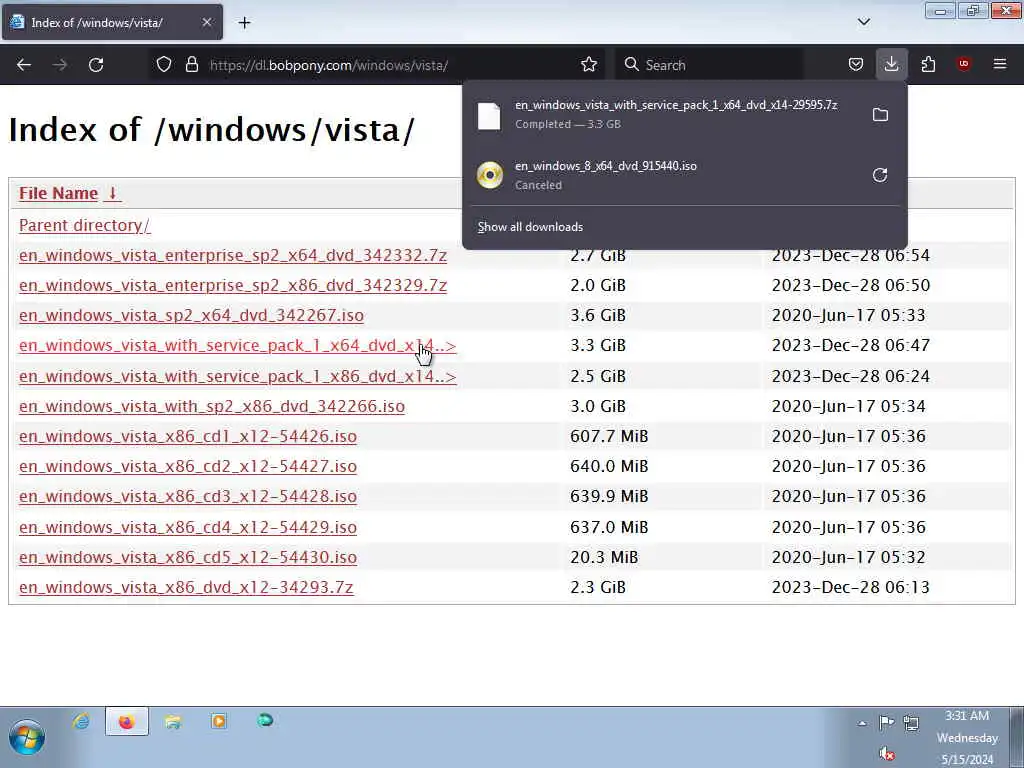Screen dimensions: 1024x768
Task: Download the x86 cd3 x12-54428 iso
Action: (188, 496)
